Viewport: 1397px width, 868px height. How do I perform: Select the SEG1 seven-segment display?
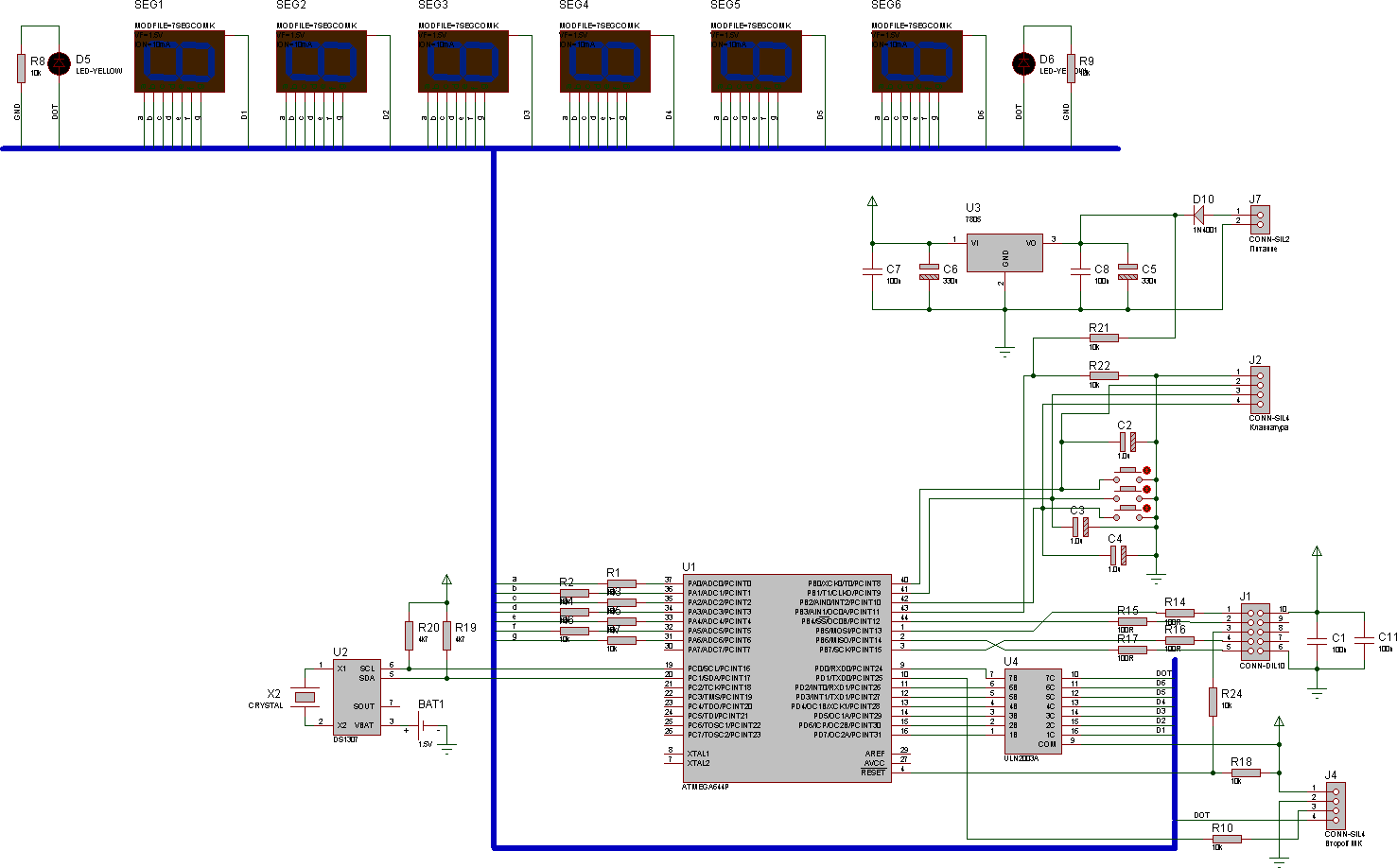coord(179,62)
